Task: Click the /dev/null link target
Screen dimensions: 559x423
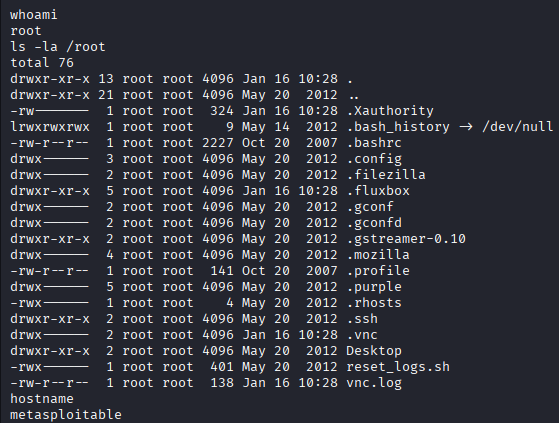Action: (517, 127)
